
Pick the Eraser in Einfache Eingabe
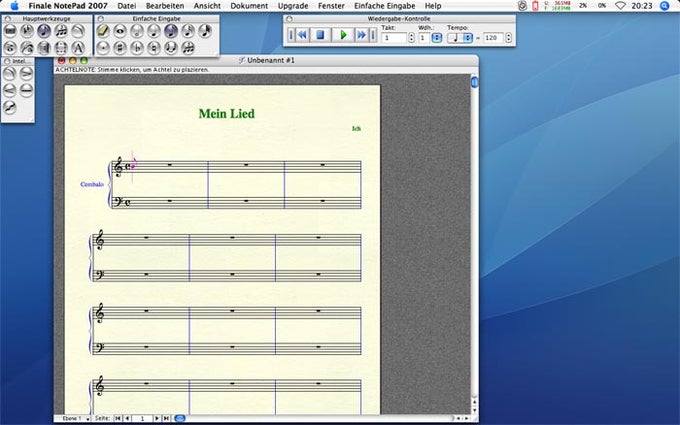pos(103,31)
